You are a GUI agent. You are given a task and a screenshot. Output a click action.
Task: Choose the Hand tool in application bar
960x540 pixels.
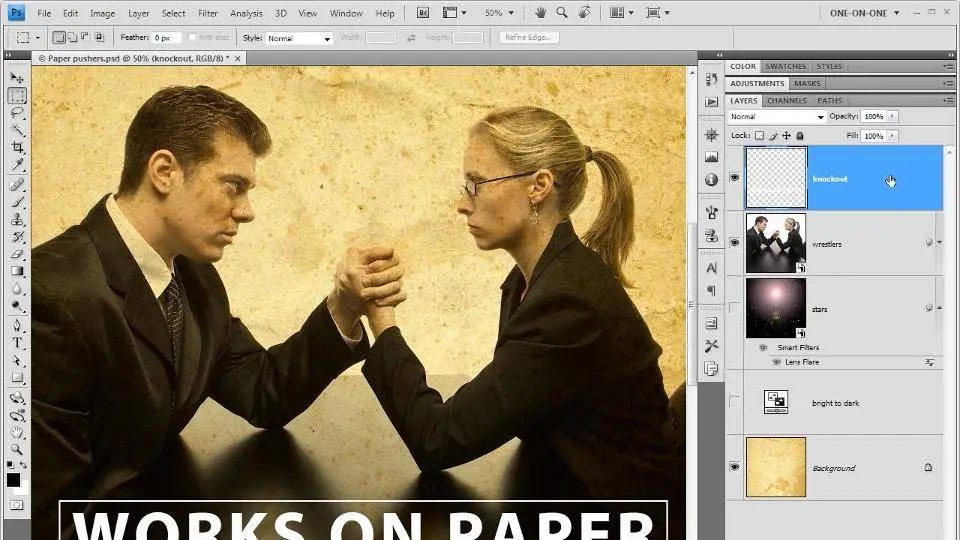(x=541, y=13)
